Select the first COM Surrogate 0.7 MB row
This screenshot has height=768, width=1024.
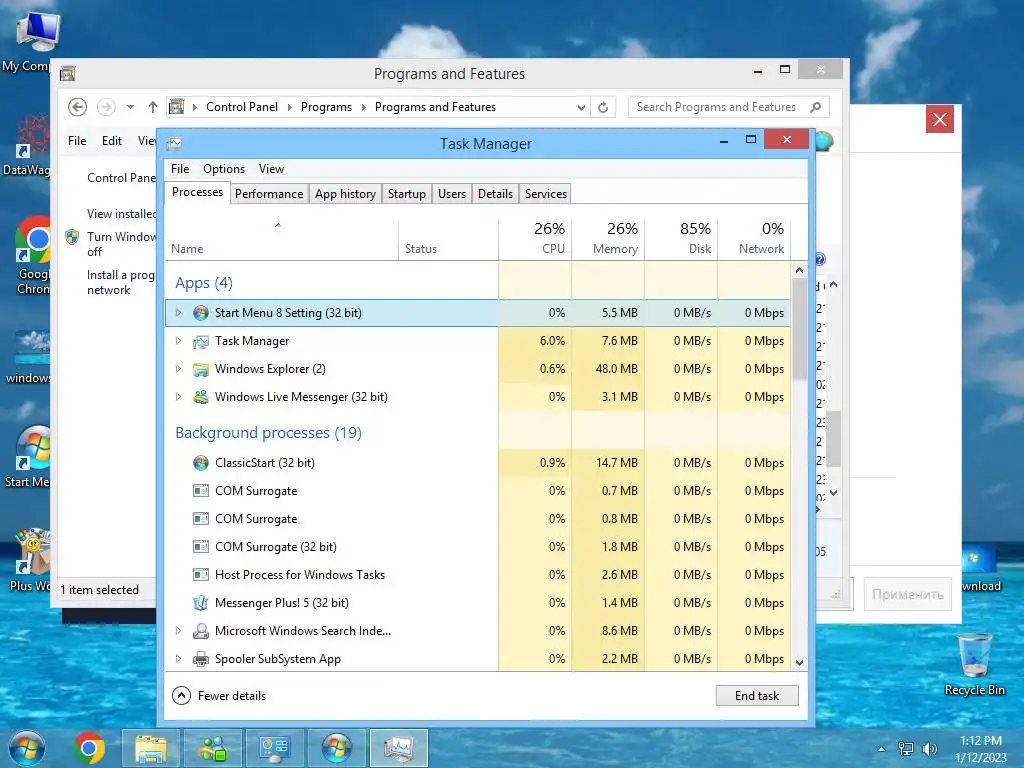click(x=478, y=491)
